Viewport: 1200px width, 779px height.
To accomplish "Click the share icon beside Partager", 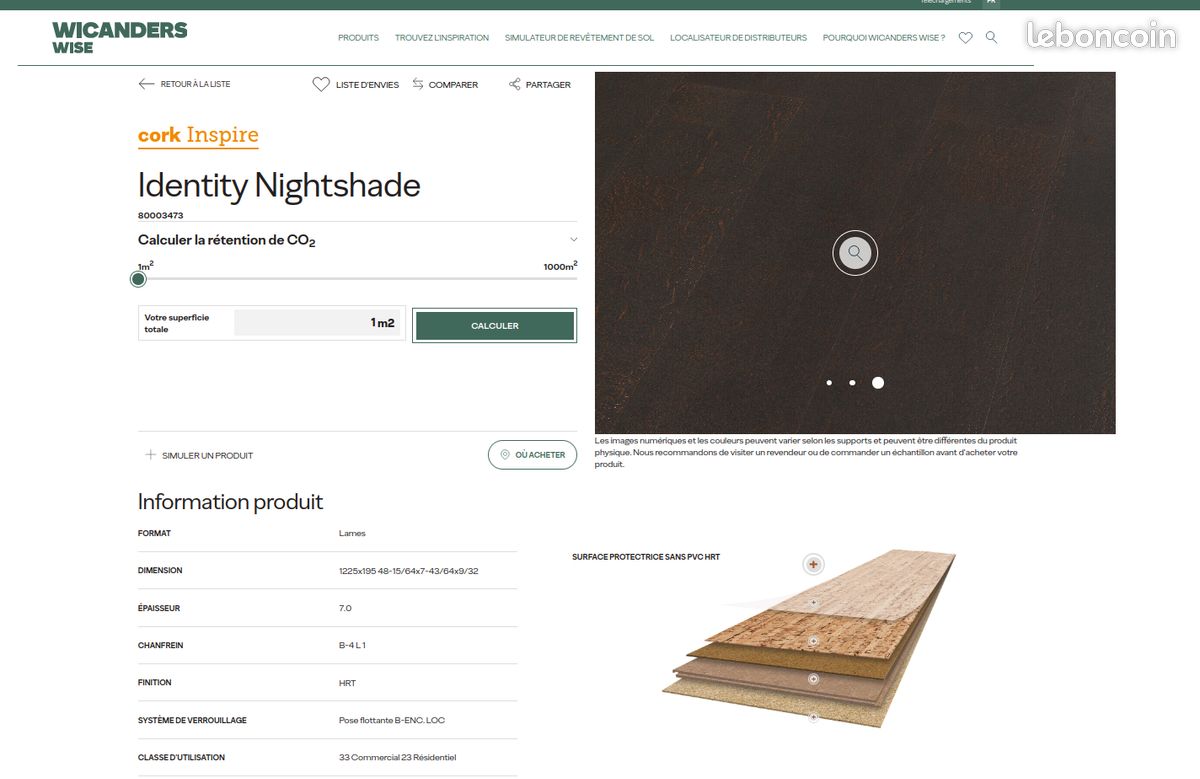I will coord(515,84).
